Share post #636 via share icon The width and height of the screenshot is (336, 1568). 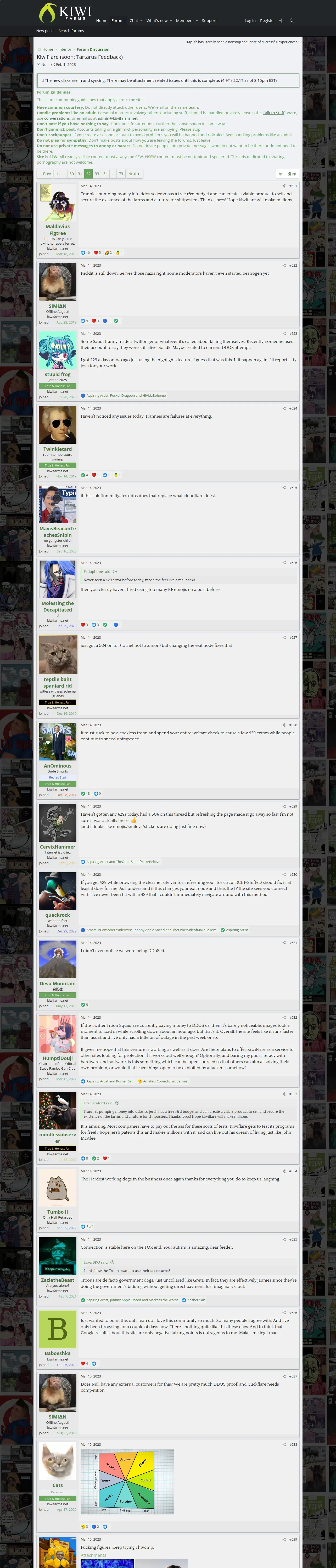(284, 1312)
